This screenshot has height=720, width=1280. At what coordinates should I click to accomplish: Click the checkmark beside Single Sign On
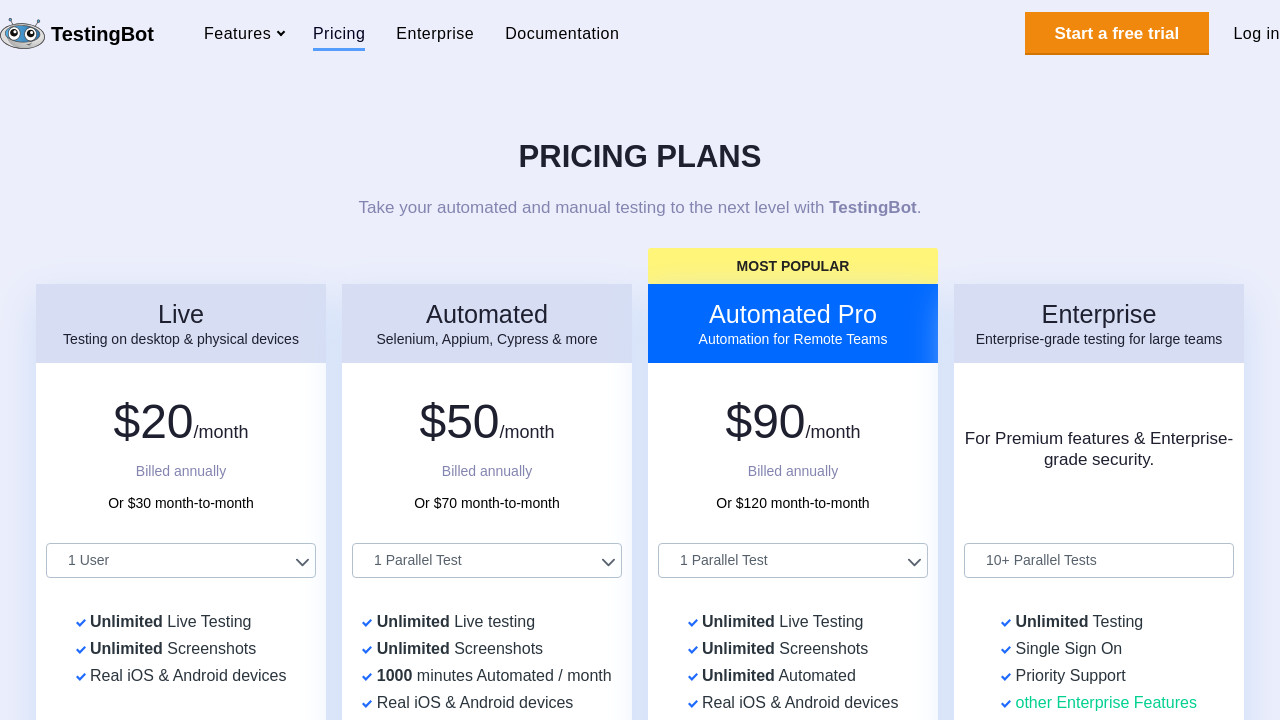1006,650
